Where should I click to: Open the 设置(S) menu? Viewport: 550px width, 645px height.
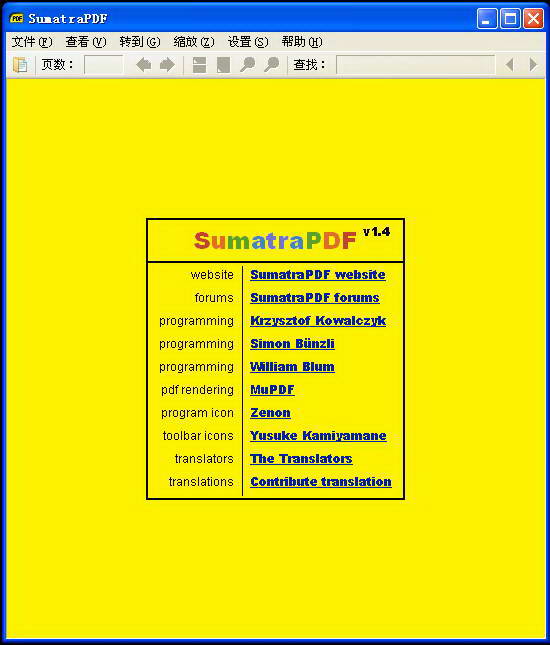[x=248, y=42]
